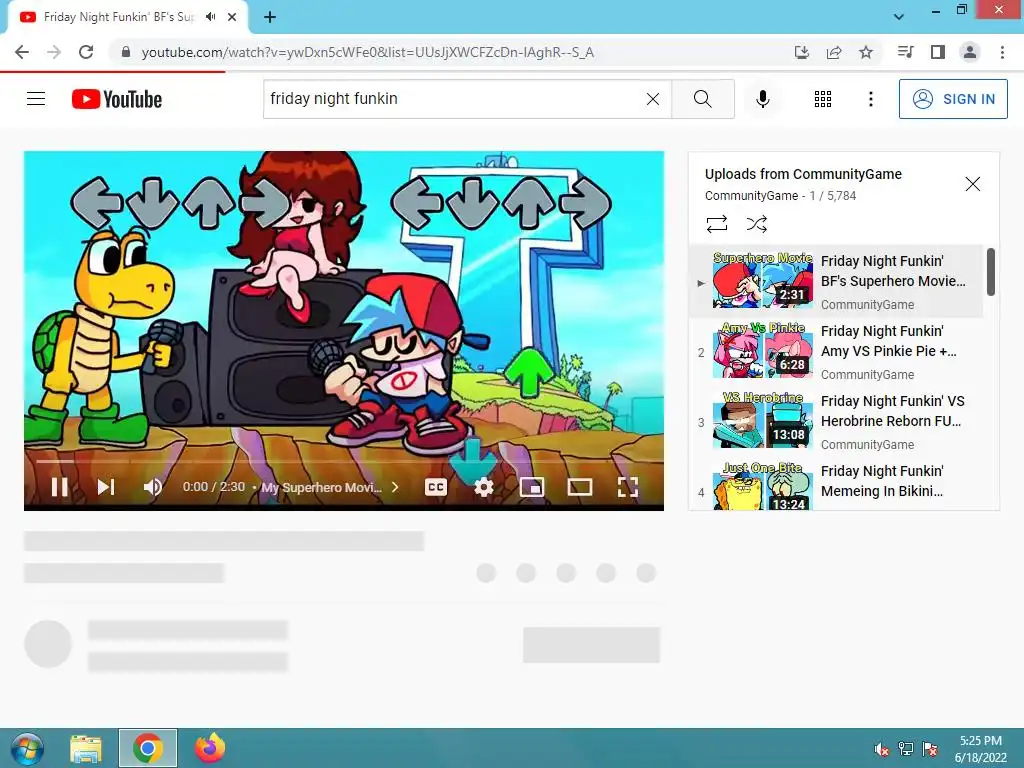Open tab search dropdown arrow
Image resolution: width=1024 pixels, height=768 pixels.
click(x=899, y=17)
